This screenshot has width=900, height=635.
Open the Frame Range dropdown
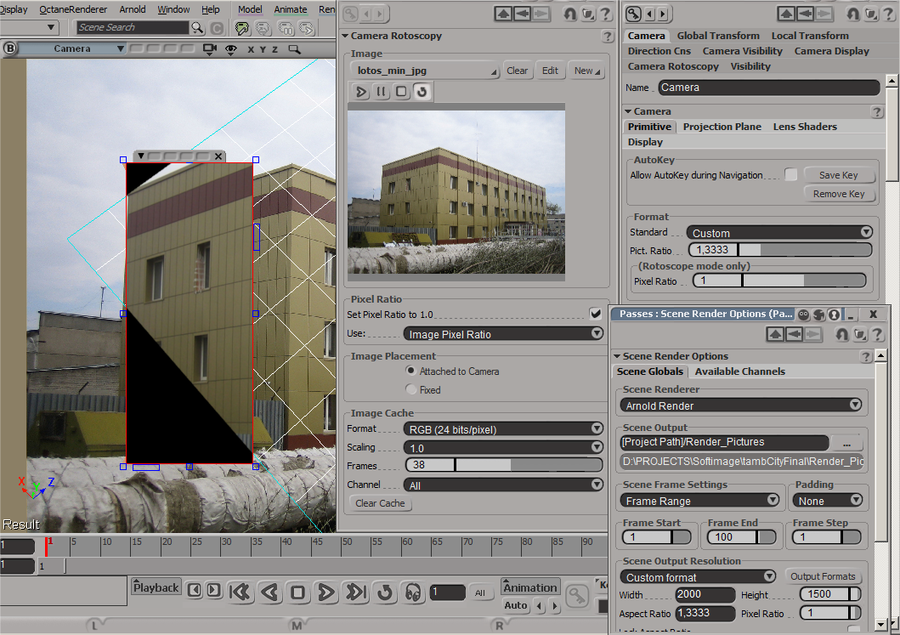[x=700, y=501]
